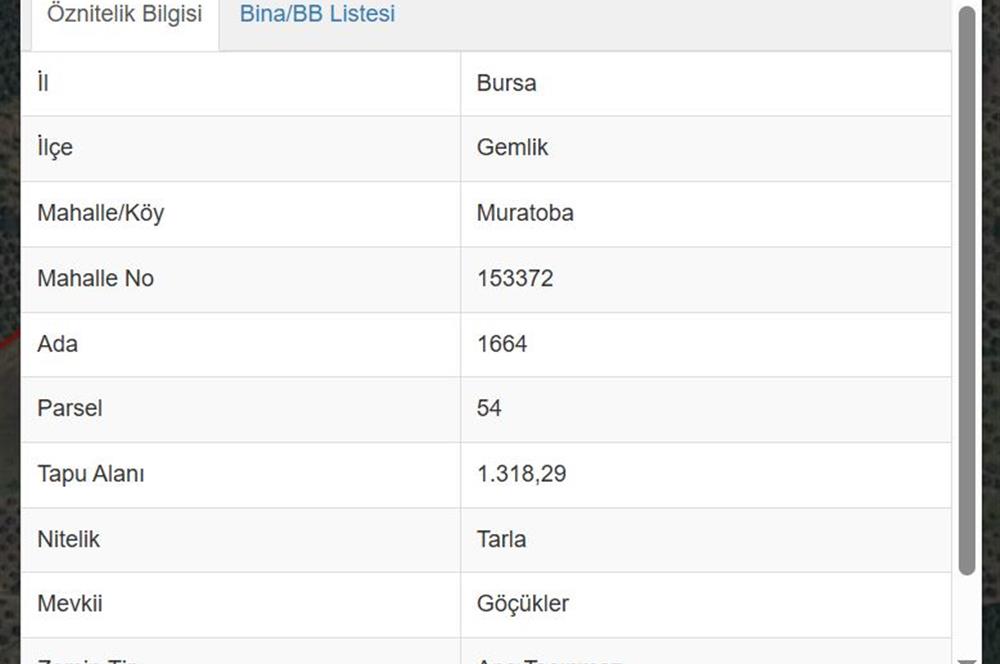Click the vertical scrollbar thumb

[x=967, y=290]
